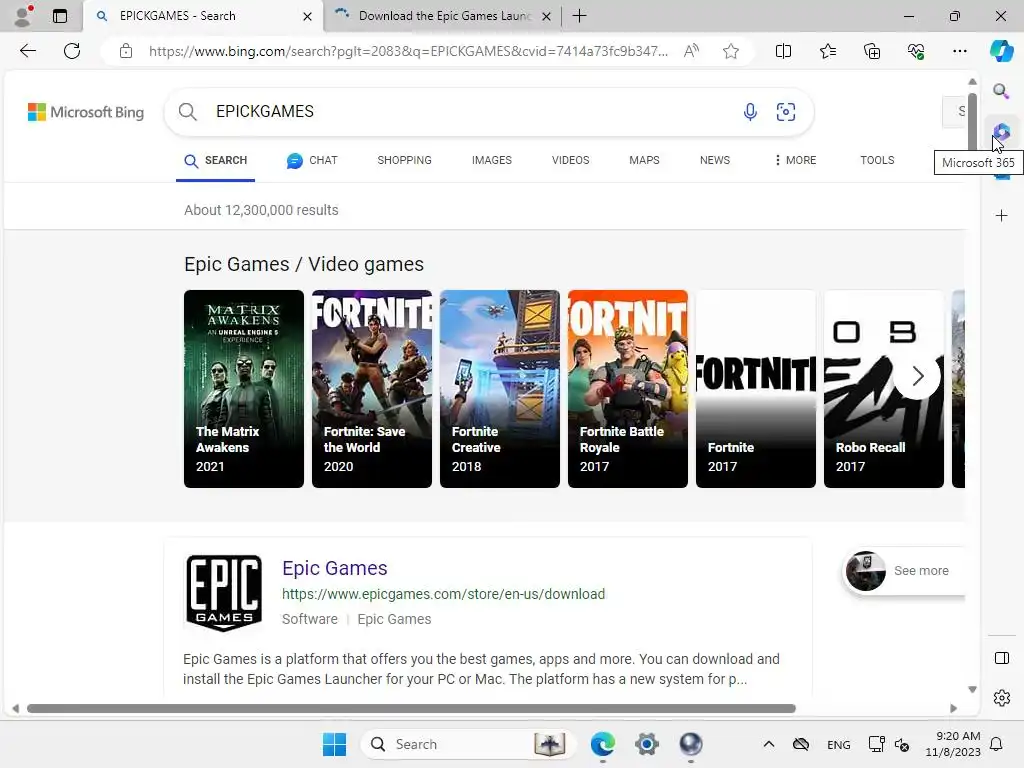
Task: Open the MAPS results tab
Action: click(644, 160)
